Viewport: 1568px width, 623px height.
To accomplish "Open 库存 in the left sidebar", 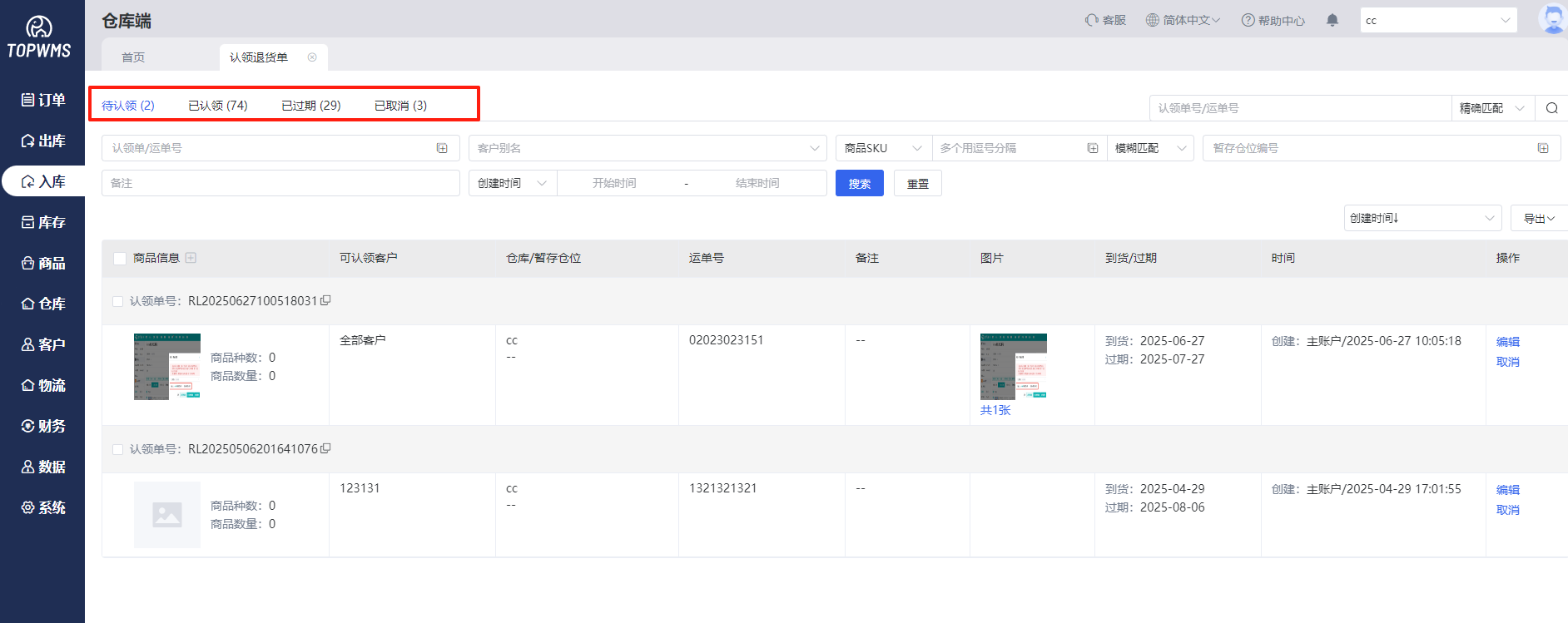I will (x=42, y=222).
